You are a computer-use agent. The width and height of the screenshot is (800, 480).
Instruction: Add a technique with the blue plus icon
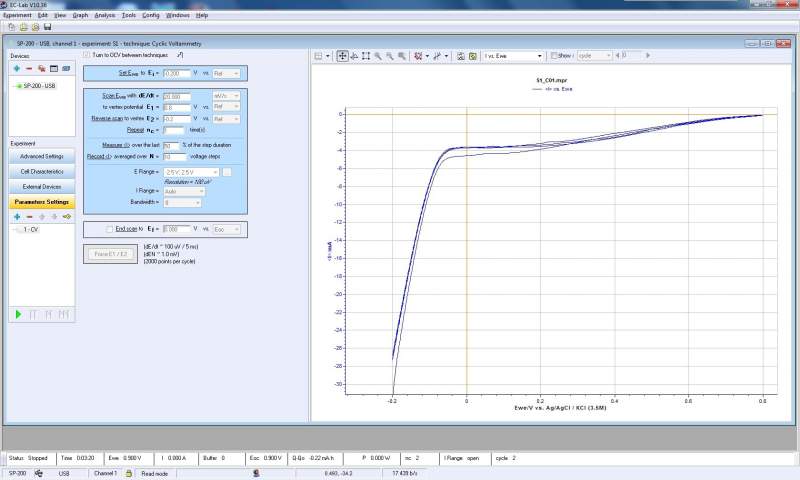pos(16,216)
